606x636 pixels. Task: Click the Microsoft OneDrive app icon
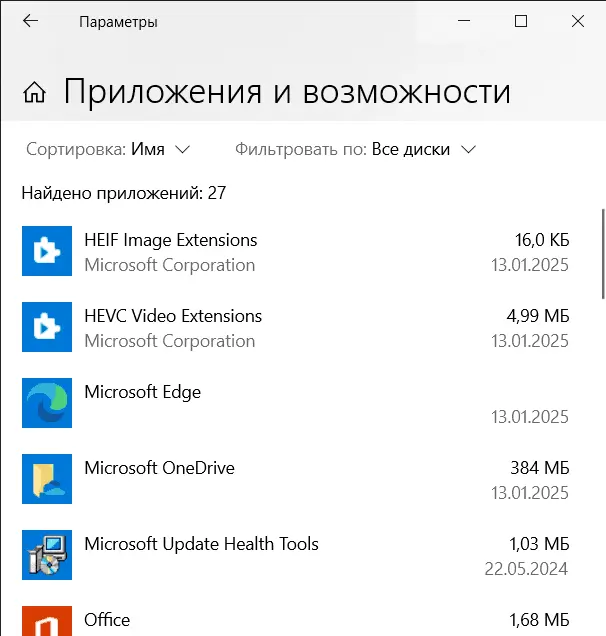click(x=47, y=479)
